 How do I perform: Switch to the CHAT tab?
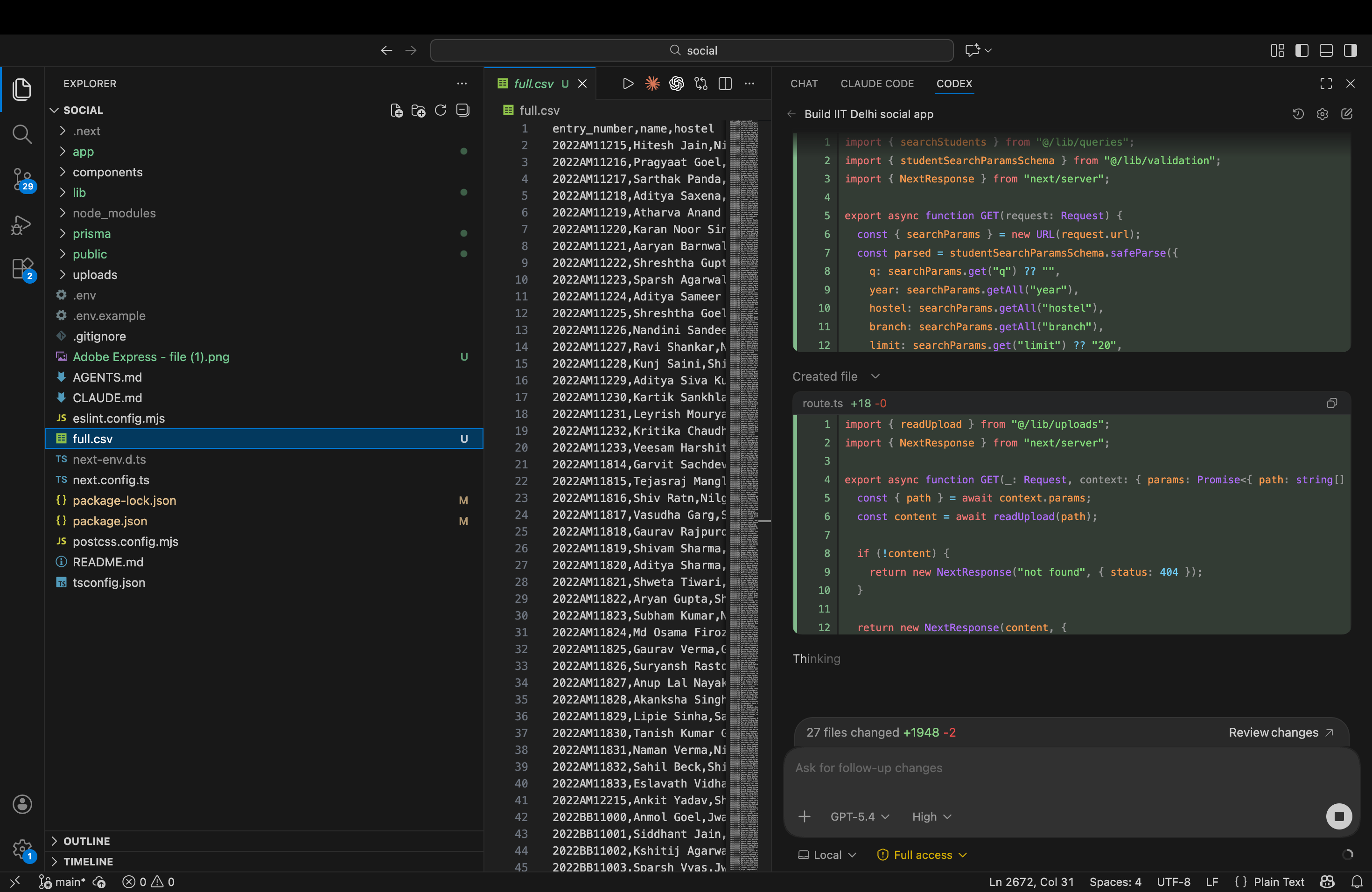[804, 84]
